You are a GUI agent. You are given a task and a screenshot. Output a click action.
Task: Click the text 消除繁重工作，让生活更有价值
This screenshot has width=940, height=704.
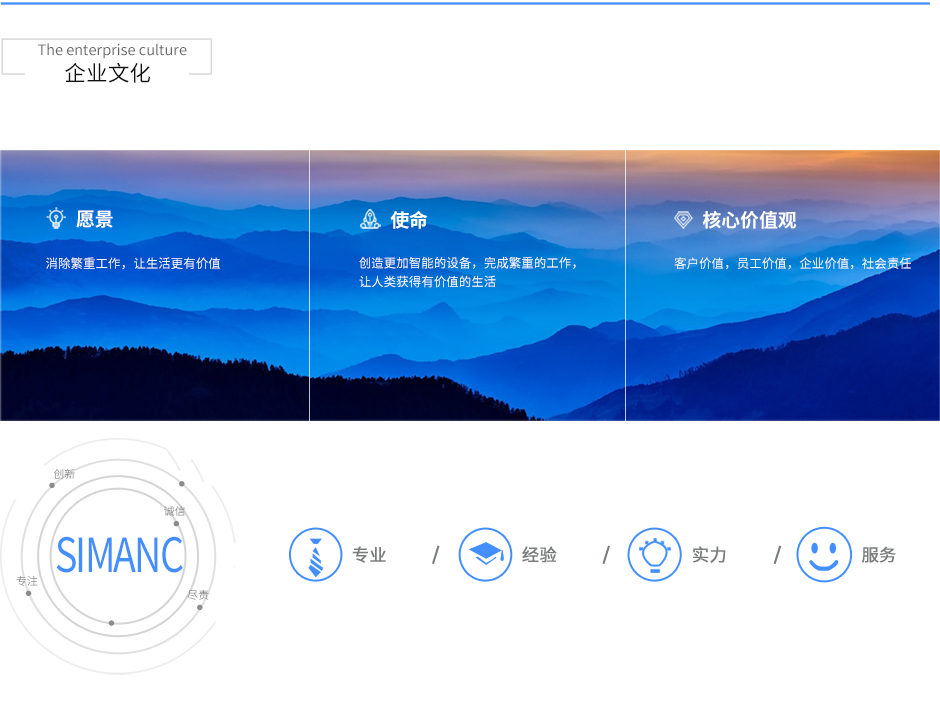pos(133,263)
